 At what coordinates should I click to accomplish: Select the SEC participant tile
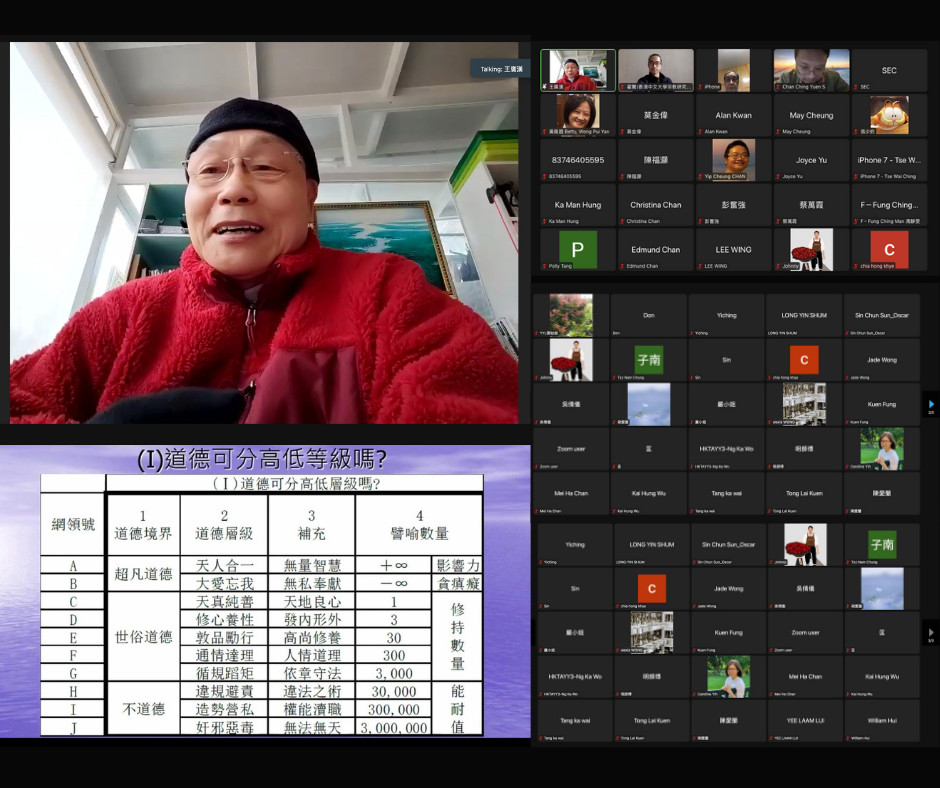888,70
